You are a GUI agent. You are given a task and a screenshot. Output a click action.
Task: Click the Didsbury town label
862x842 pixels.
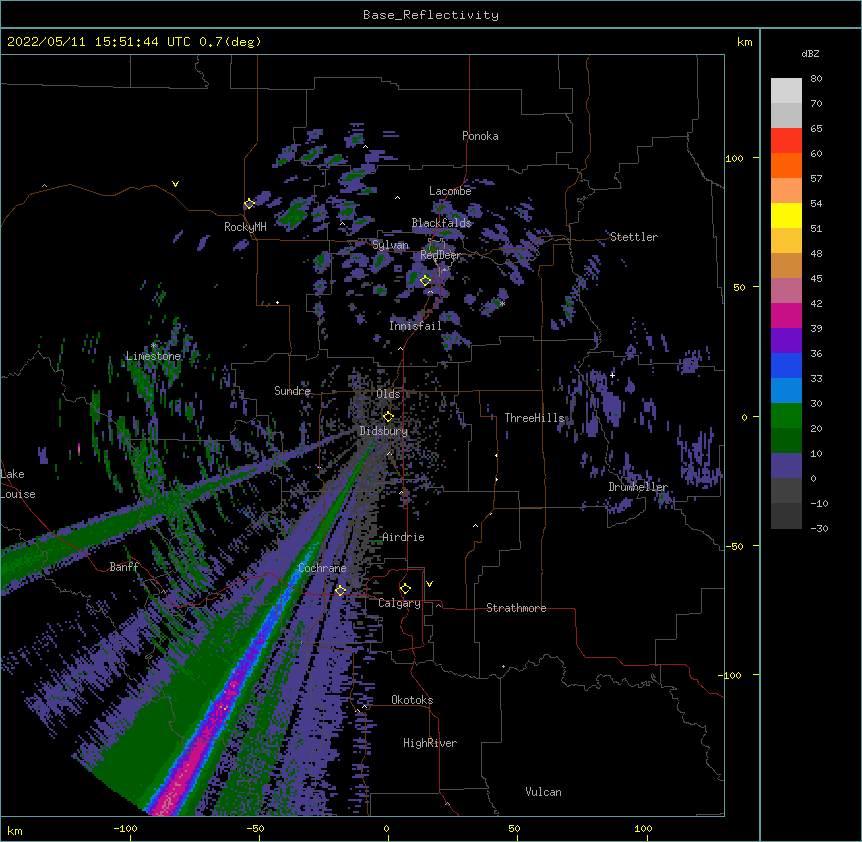[384, 431]
